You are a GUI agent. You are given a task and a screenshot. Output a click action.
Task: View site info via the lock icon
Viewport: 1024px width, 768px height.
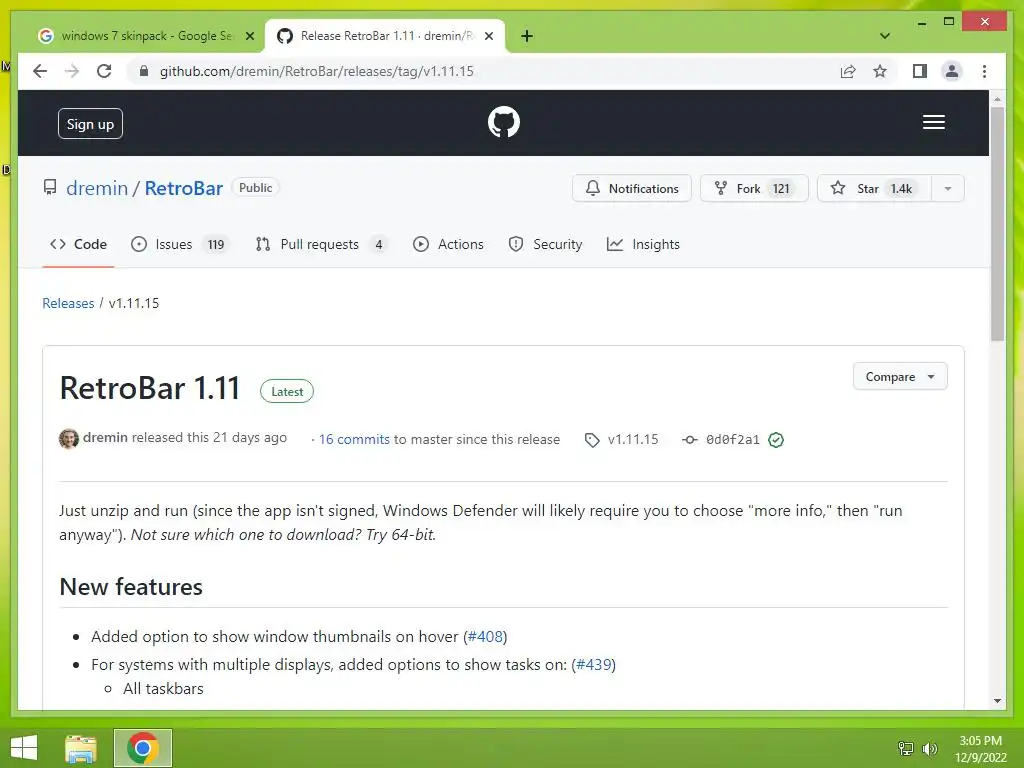coord(144,71)
